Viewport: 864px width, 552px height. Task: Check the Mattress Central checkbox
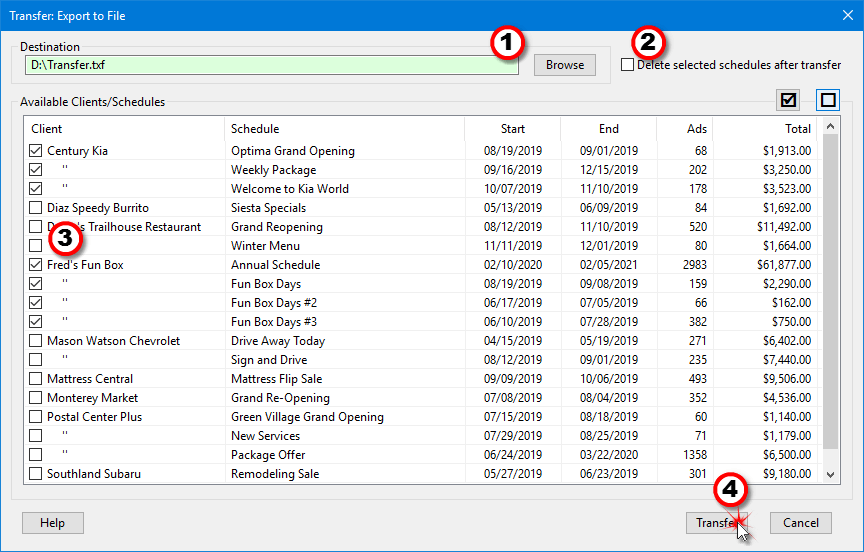pos(35,378)
